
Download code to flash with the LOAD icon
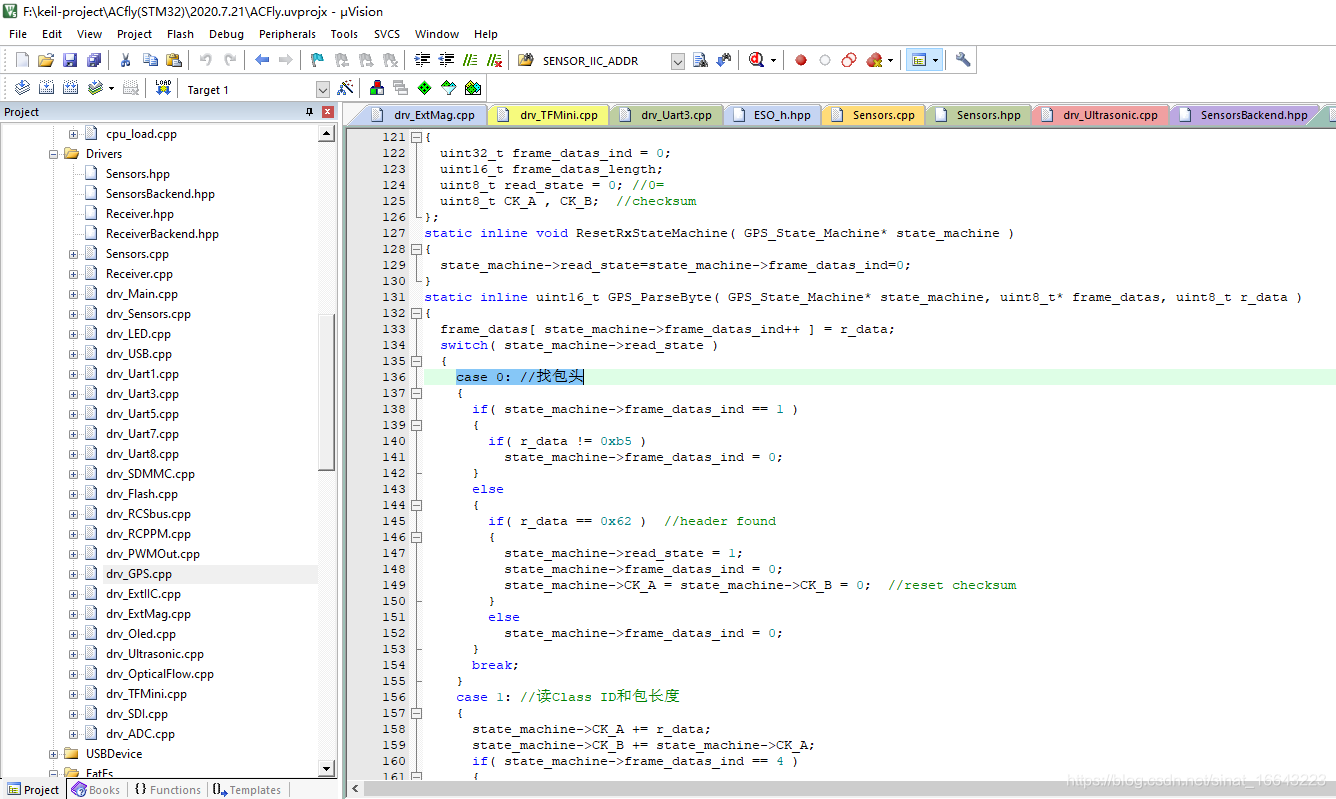(163, 88)
